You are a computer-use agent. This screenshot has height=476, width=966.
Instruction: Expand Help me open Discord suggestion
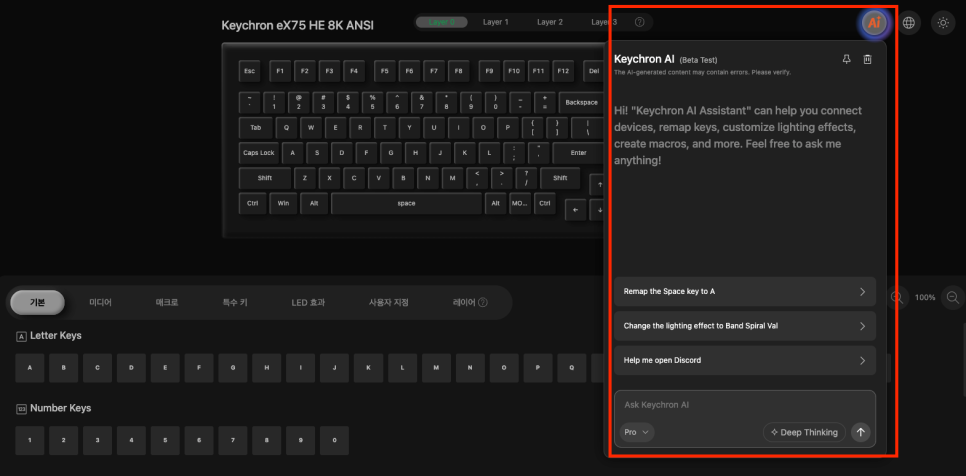745,360
